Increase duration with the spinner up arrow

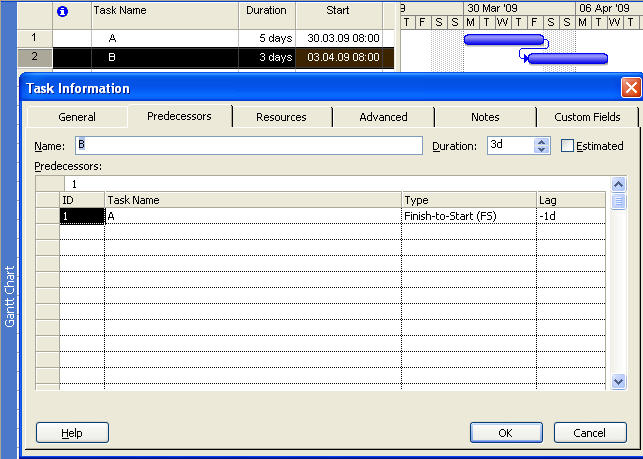point(542,141)
